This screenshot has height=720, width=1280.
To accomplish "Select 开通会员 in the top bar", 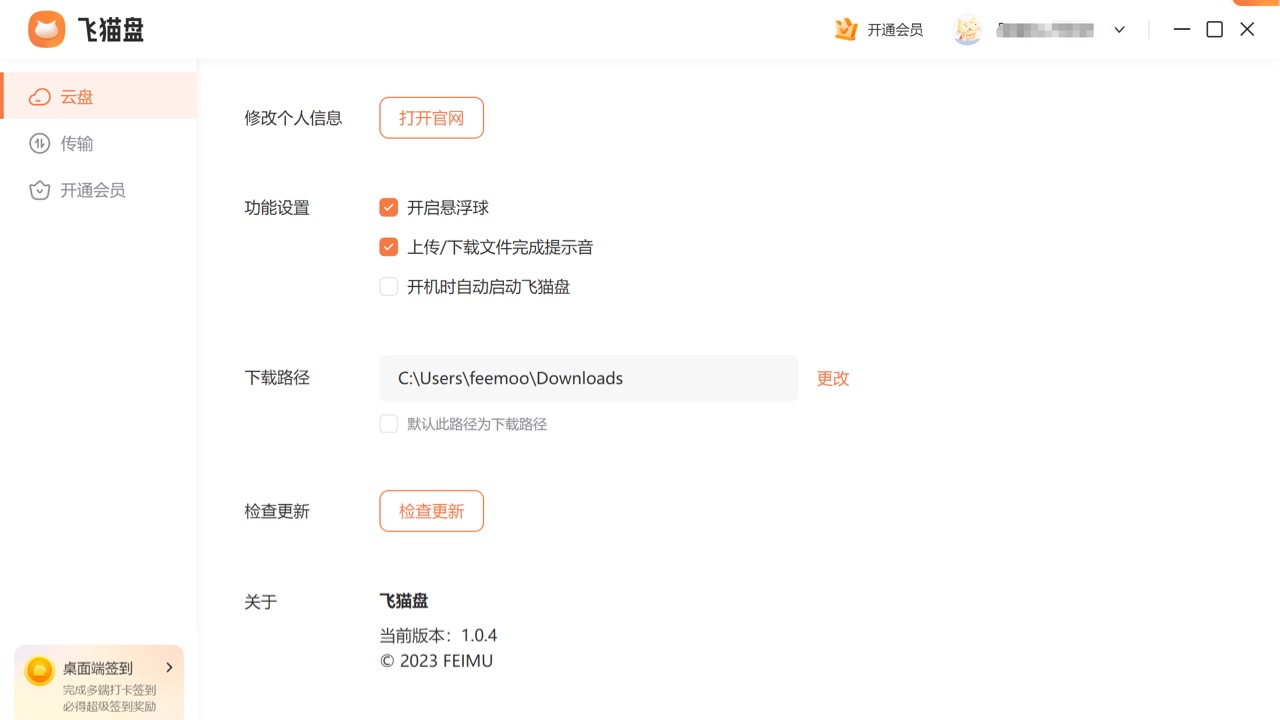I will point(895,29).
